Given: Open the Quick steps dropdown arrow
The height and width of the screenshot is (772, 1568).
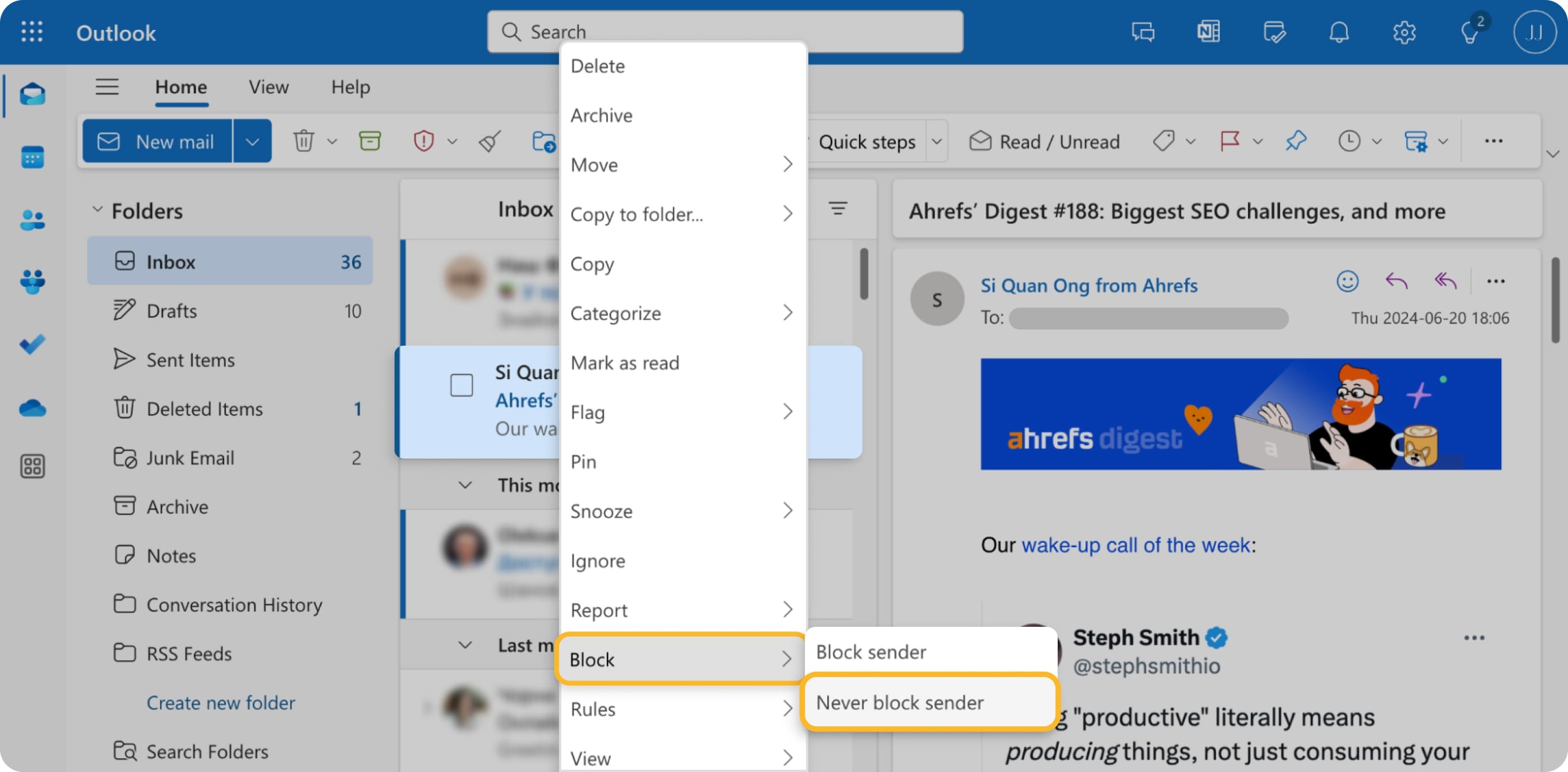Looking at the screenshot, I should (937, 141).
